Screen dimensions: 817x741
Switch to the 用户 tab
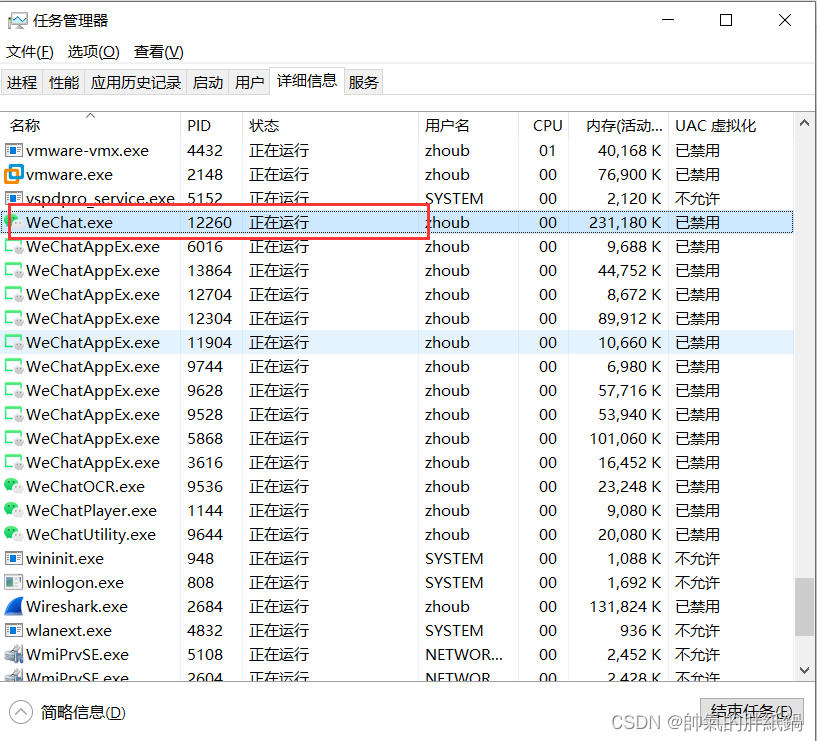(249, 82)
